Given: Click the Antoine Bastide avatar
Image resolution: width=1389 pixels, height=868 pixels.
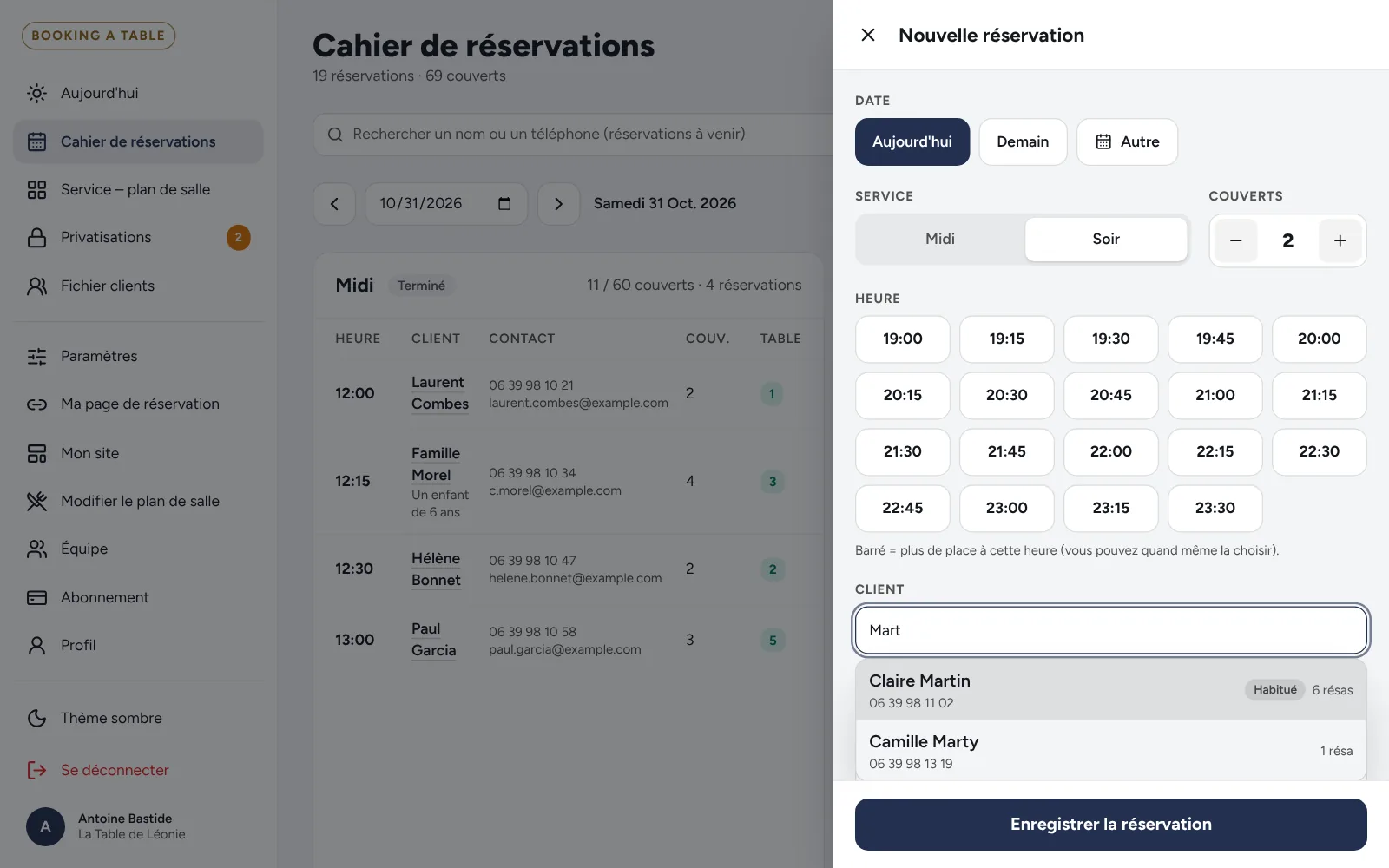Looking at the screenshot, I should tap(45, 826).
